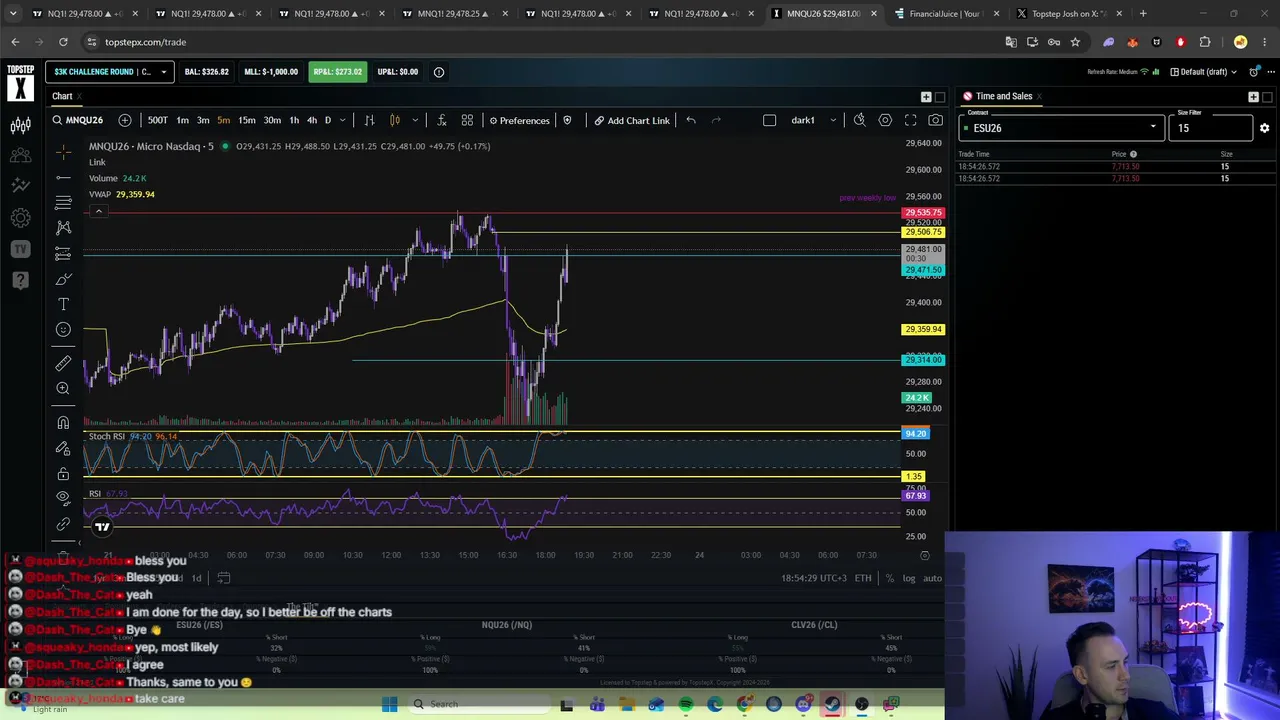The width and height of the screenshot is (1280, 720).
Task: Open the layout square icon in chart toolbar
Action: (769, 120)
